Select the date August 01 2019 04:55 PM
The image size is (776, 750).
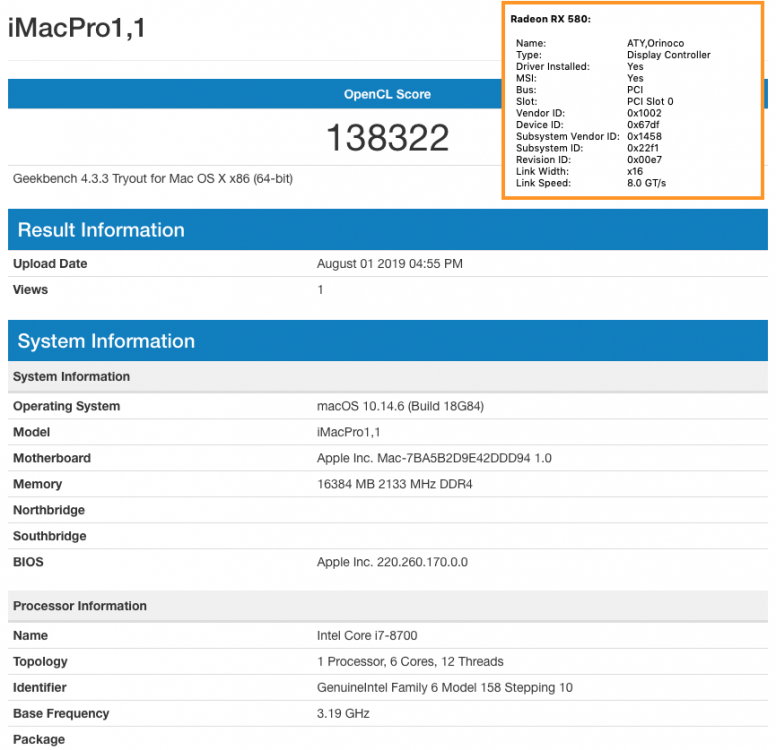390,264
